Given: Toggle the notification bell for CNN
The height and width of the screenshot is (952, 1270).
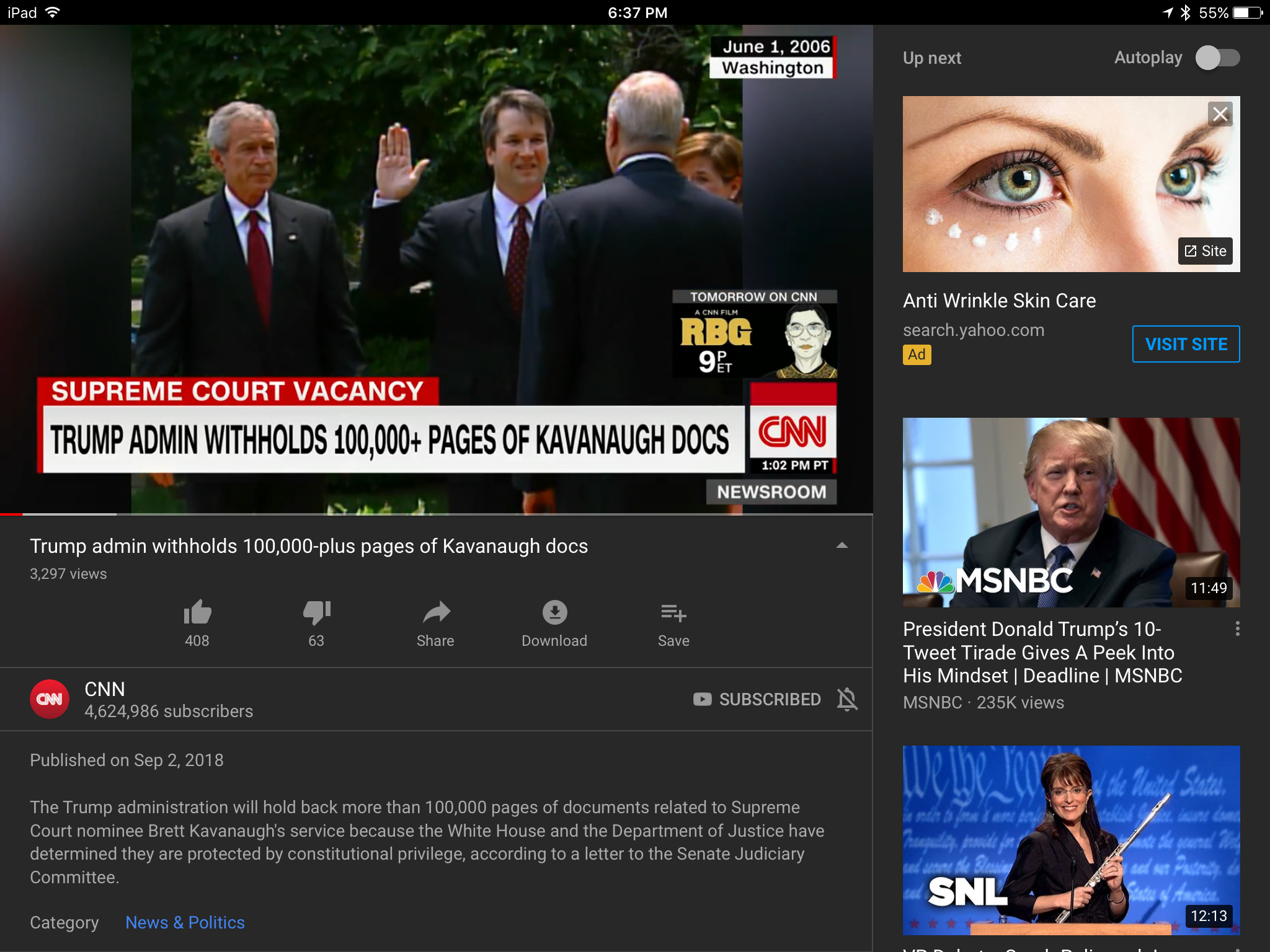Looking at the screenshot, I should coord(847,699).
